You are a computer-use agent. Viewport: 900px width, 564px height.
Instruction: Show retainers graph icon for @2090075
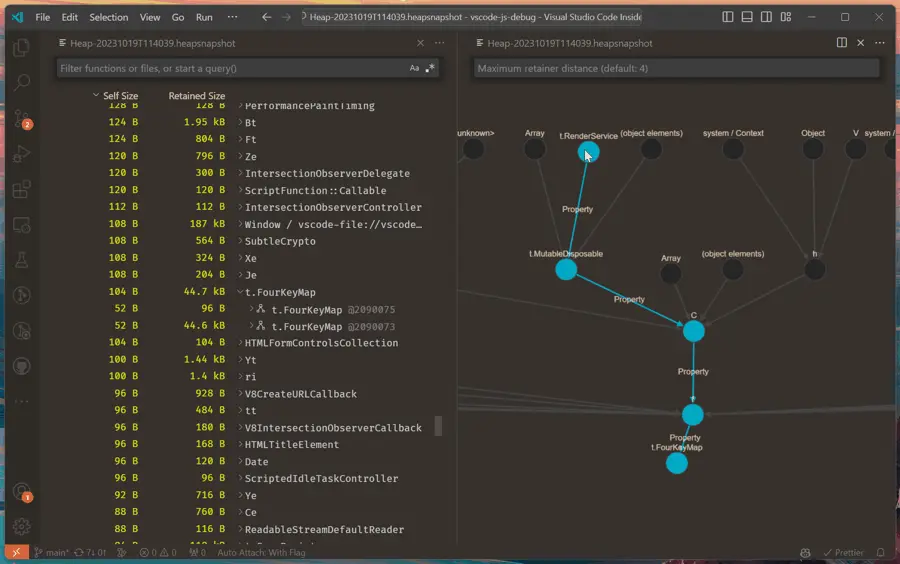(x=261, y=309)
